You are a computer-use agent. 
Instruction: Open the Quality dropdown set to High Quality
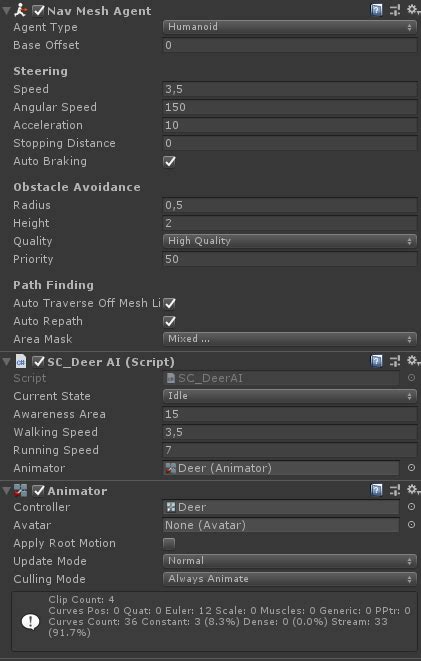click(x=290, y=241)
